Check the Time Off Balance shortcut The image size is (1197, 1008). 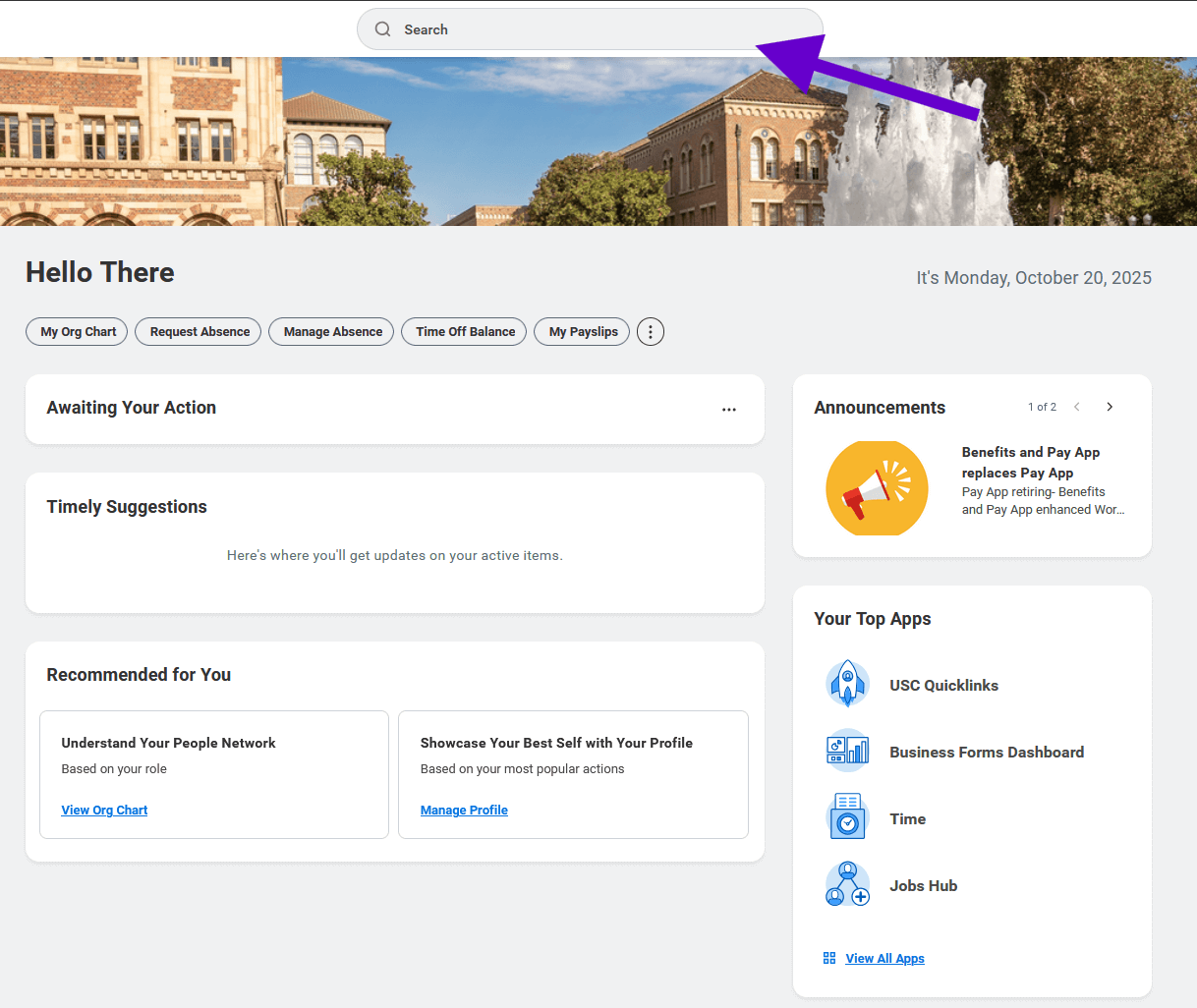[x=465, y=332]
